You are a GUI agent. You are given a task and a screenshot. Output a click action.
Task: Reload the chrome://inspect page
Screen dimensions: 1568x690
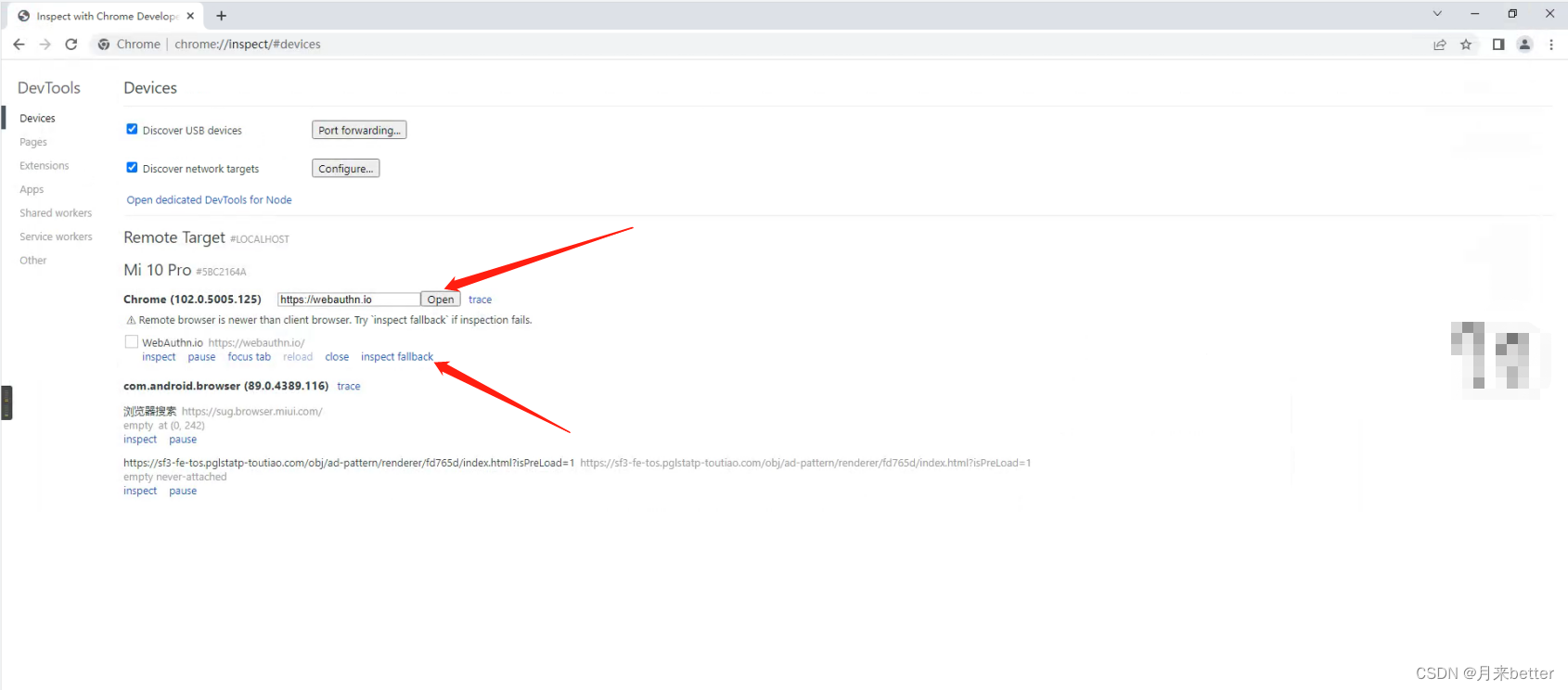pos(71,44)
